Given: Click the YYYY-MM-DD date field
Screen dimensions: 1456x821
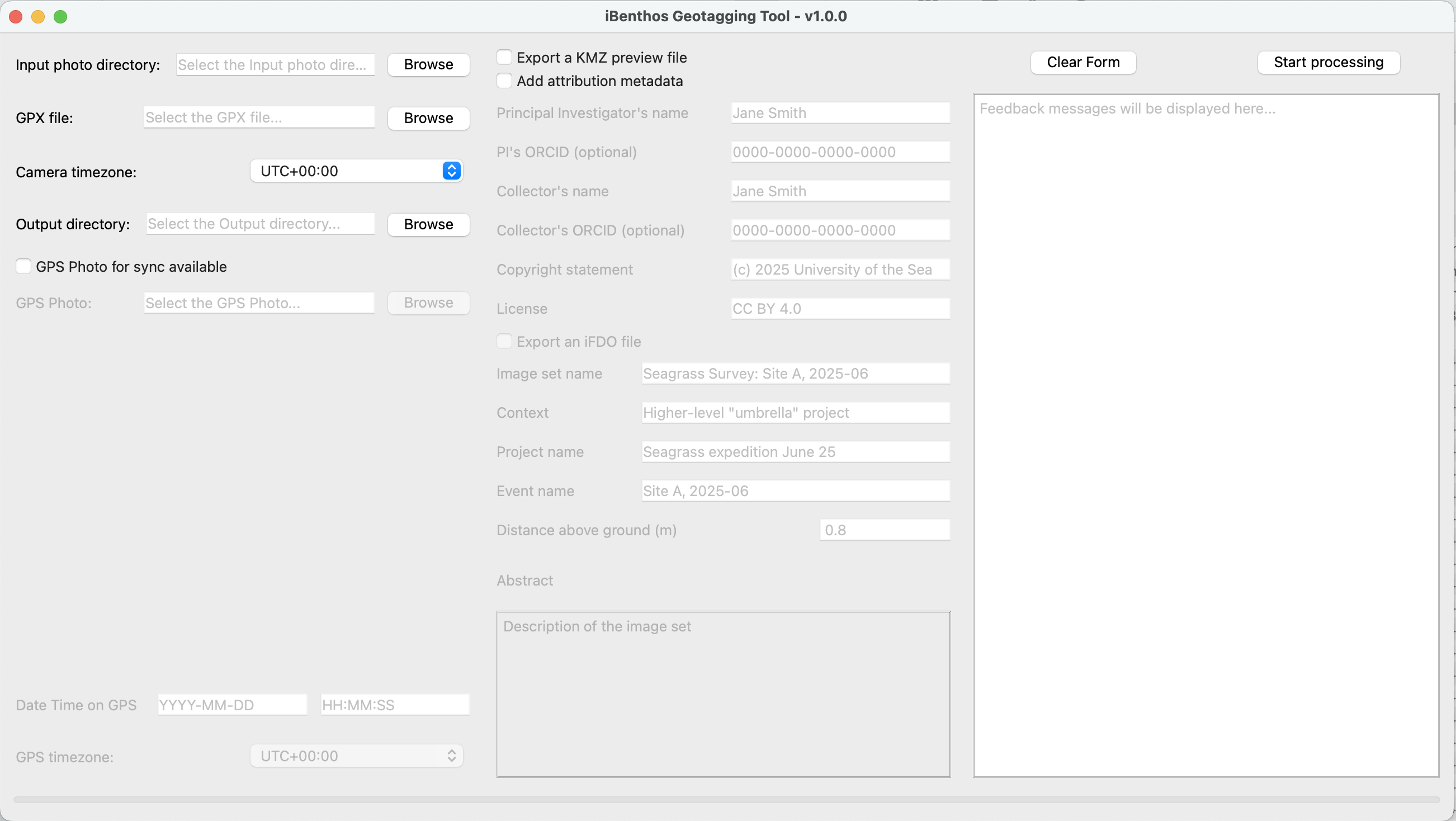Looking at the screenshot, I should click(232, 704).
